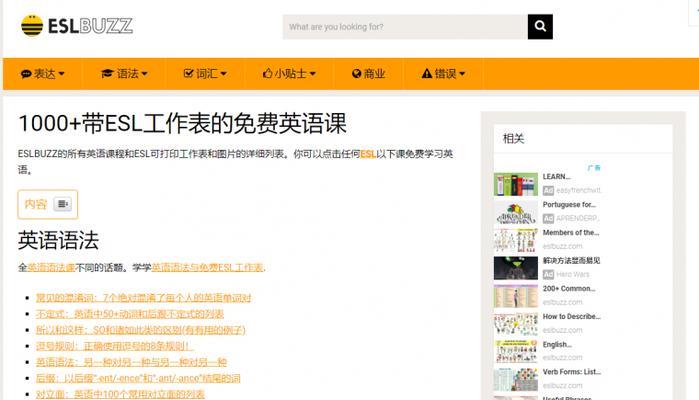Viewport: 699px width, 400px height.
Task: Open the 逗号规则 8条规则 link
Action: click(114, 346)
